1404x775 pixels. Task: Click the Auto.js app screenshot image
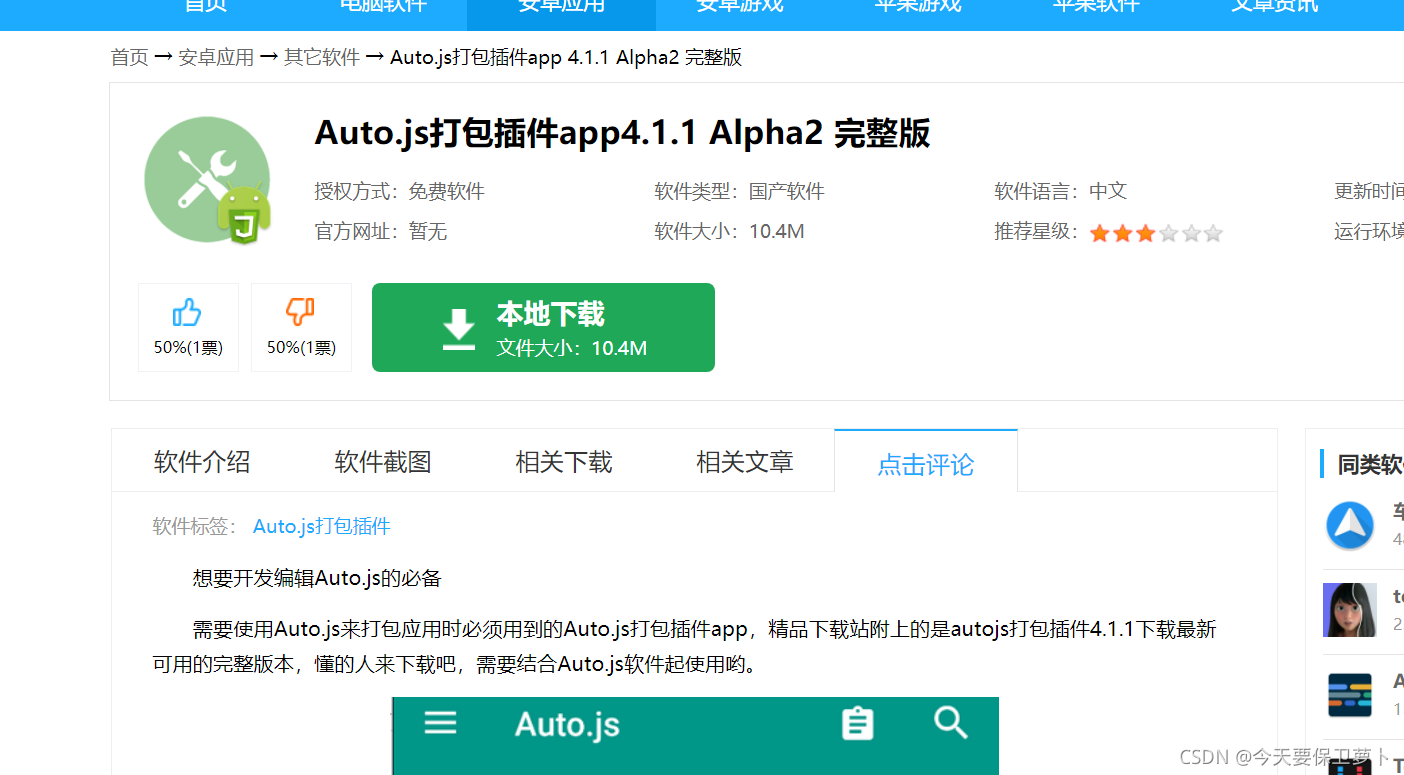click(x=695, y=736)
